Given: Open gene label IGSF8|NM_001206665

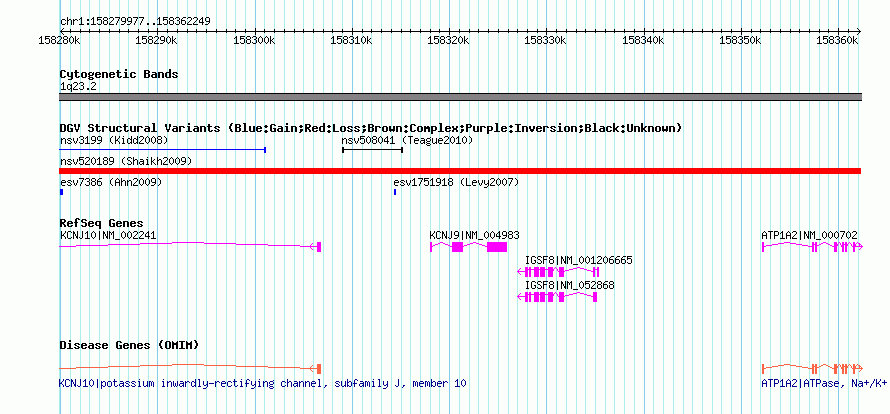Looking at the screenshot, I should (578, 261).
